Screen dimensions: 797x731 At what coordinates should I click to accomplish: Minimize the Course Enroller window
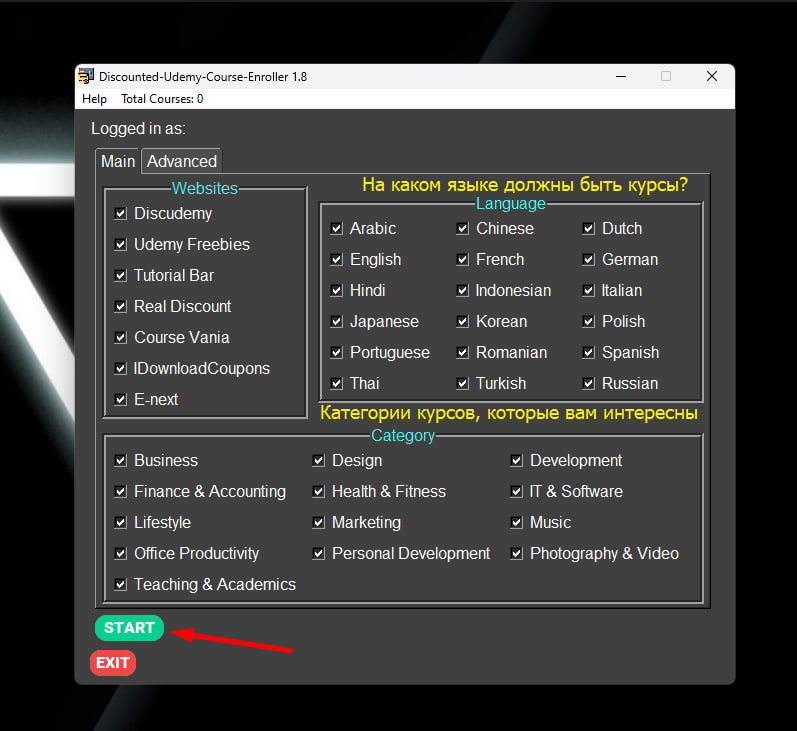coord(621,76)
